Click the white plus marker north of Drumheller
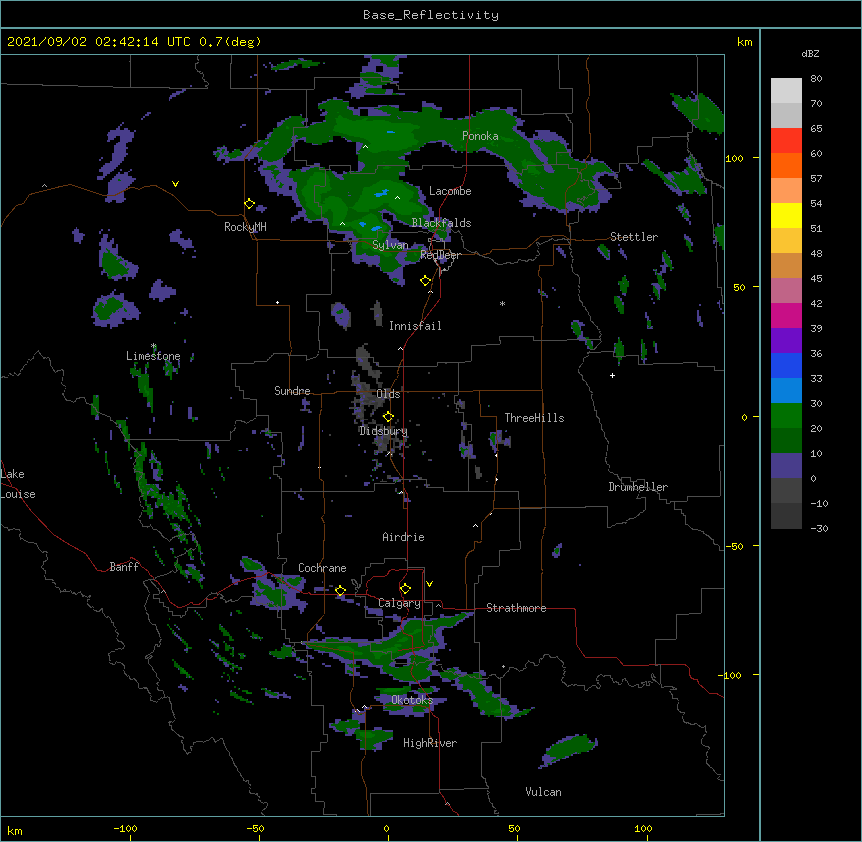Viewport: 862px width, 842px height. coord(612,376)
